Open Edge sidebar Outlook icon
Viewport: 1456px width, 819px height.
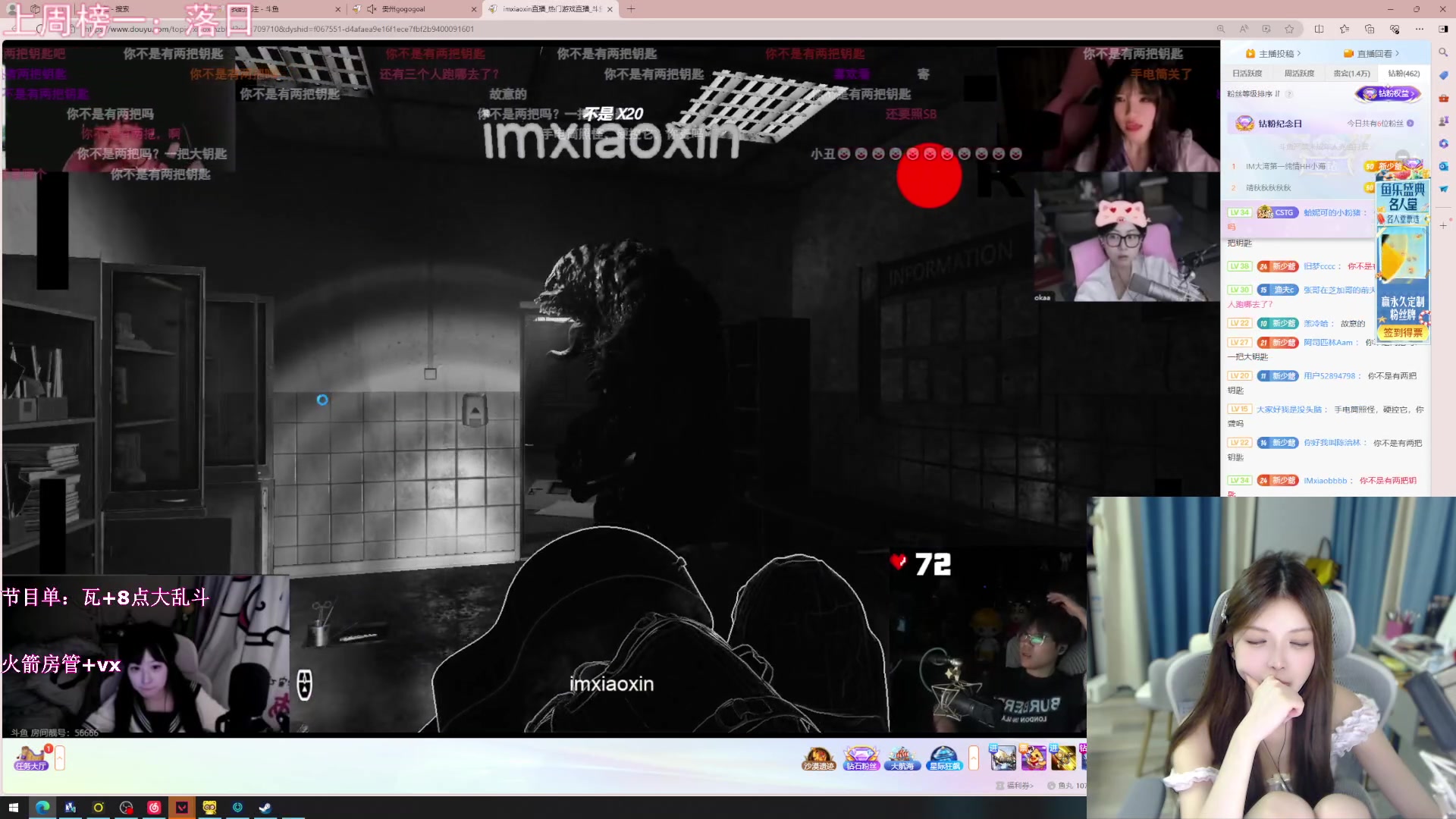pos(1443,166)
